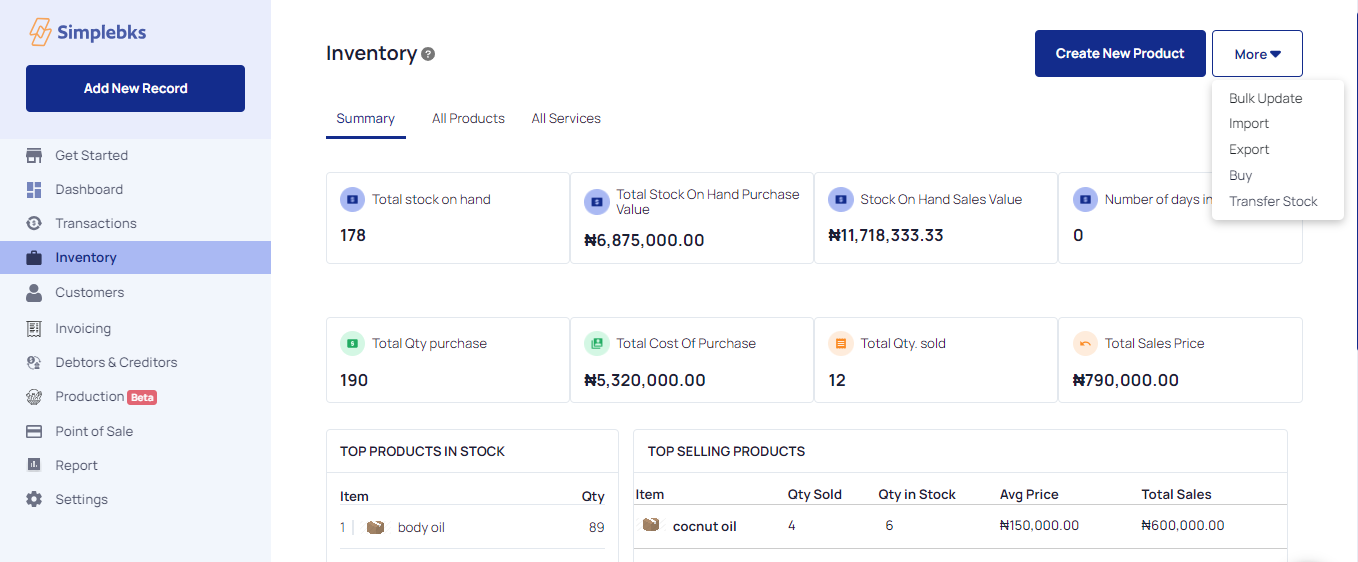Click the Add New Record button
Screen dimensions: 1358x562
tap(135, 88)
